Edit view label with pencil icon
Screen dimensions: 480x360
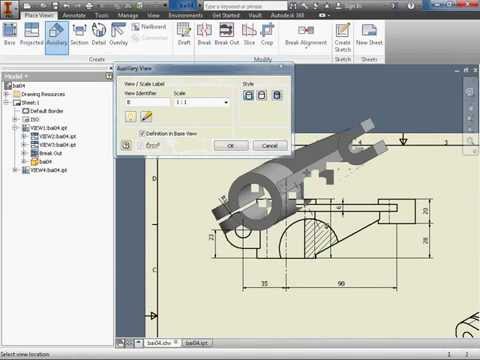click(146, 116)
